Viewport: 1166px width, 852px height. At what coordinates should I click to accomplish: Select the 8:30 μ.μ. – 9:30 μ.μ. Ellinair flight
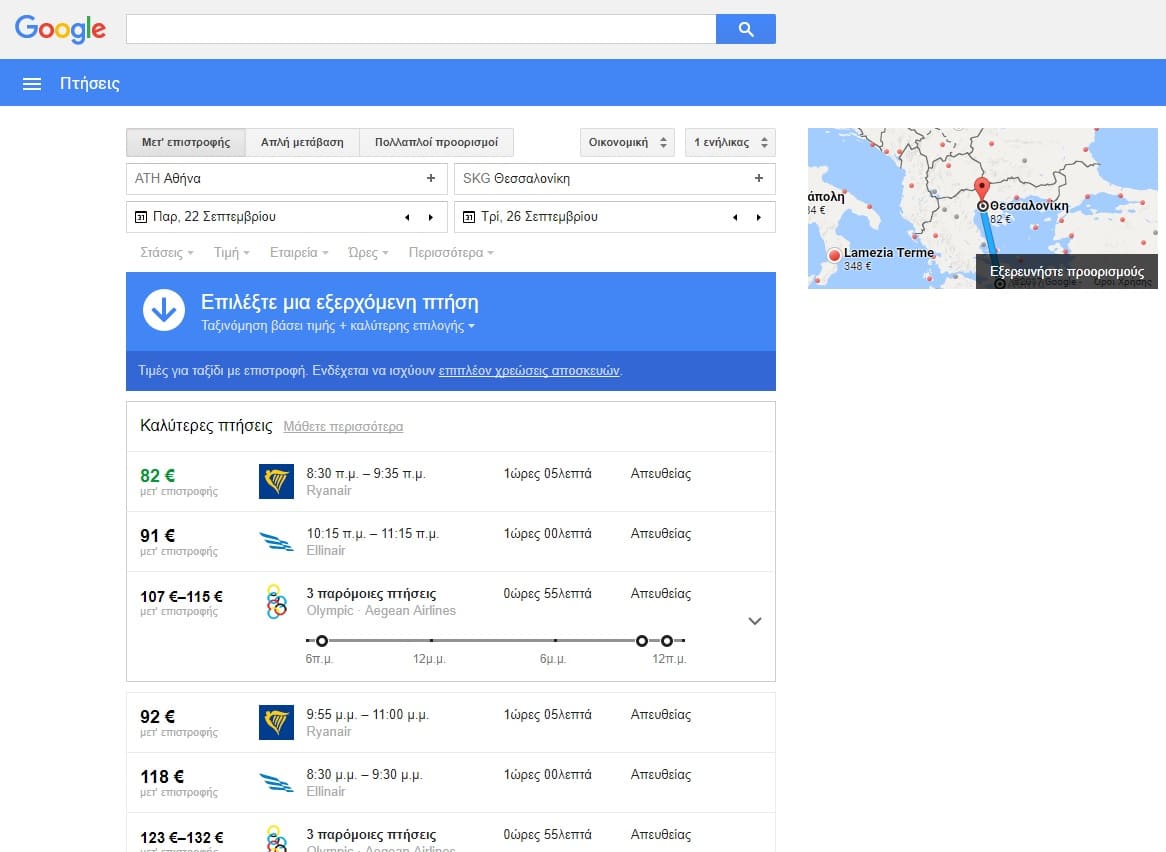pos(451,782)
